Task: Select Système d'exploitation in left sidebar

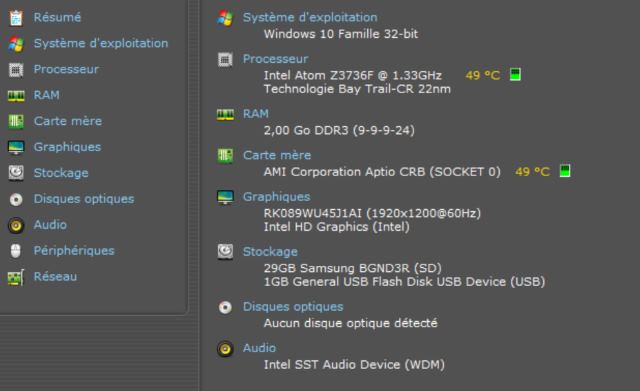Action: [x=100, y=43]
